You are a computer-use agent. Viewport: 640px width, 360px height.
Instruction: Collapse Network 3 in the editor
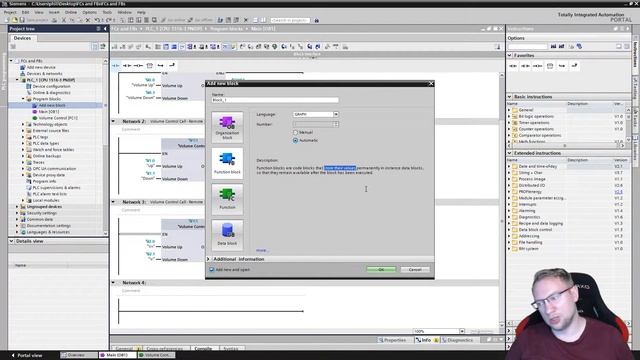(113, 202)
